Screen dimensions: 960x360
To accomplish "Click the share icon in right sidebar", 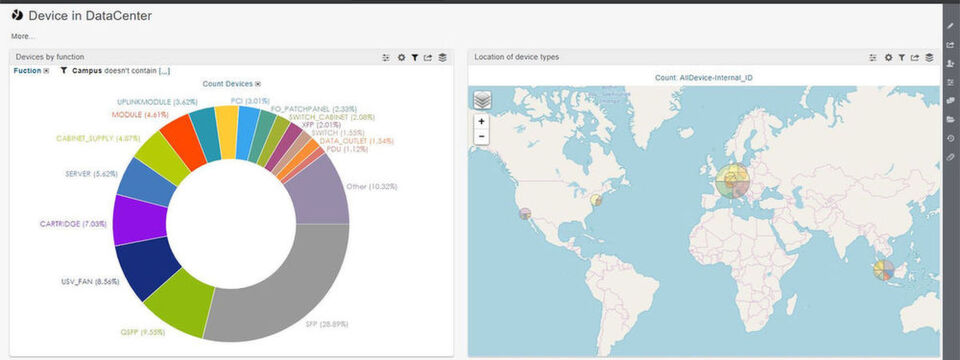I will coord(950,45).
